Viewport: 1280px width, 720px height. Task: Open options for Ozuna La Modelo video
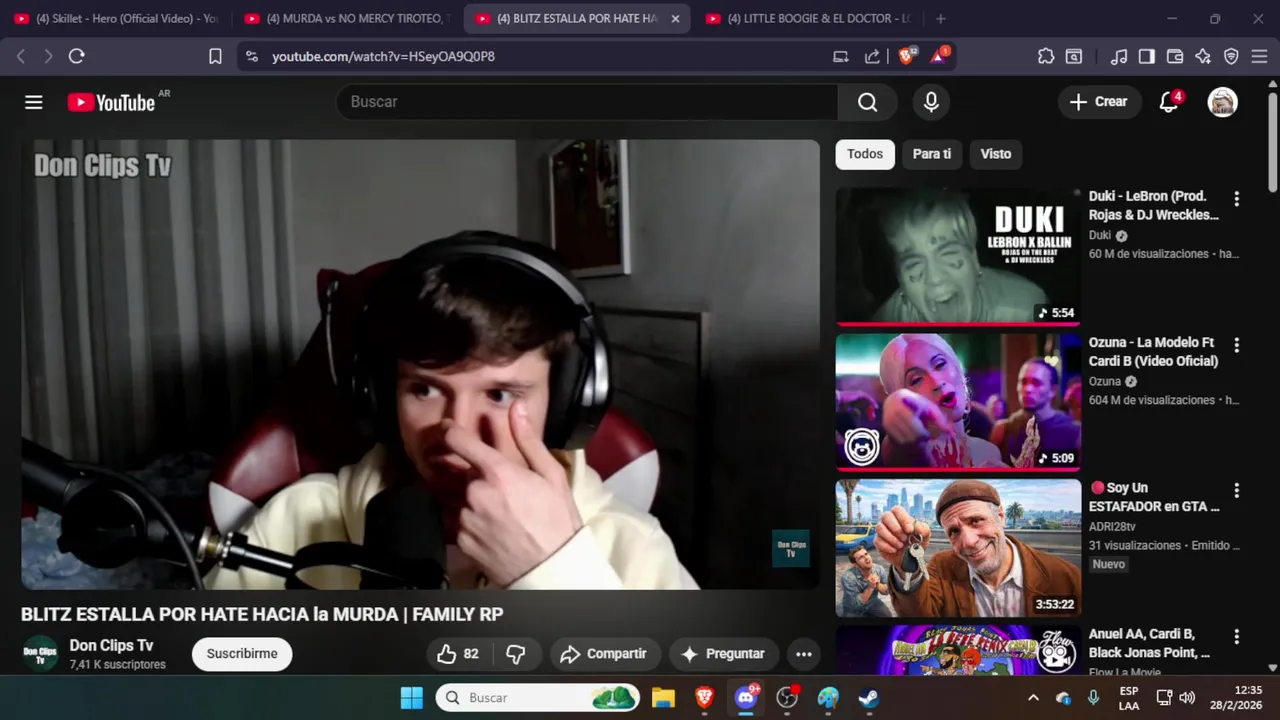coord(1236,345)
